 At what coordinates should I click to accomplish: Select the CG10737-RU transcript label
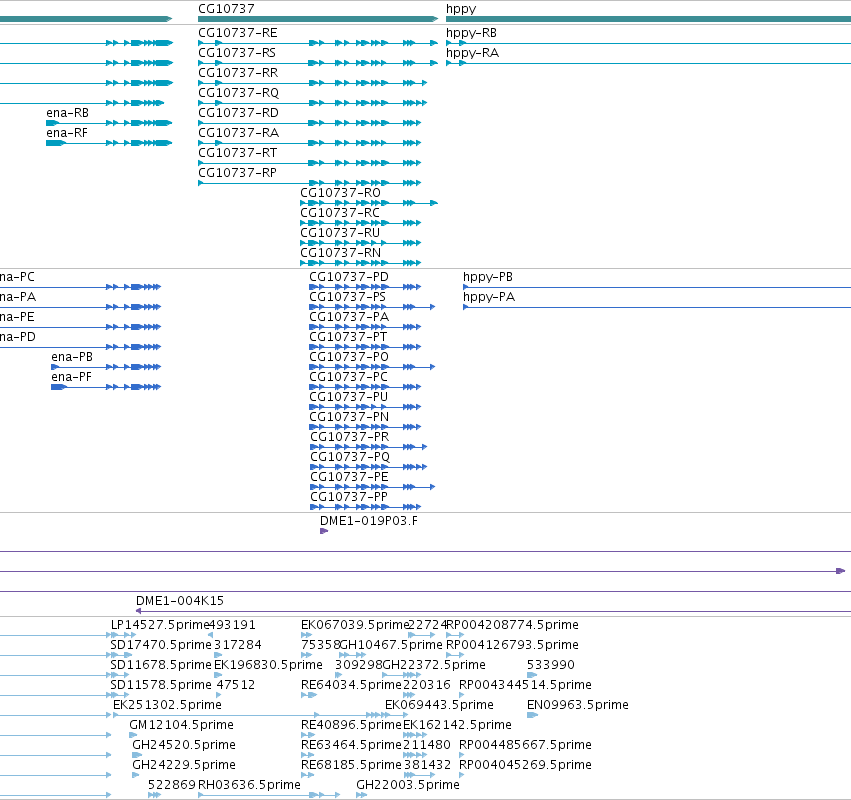[340, 233]
